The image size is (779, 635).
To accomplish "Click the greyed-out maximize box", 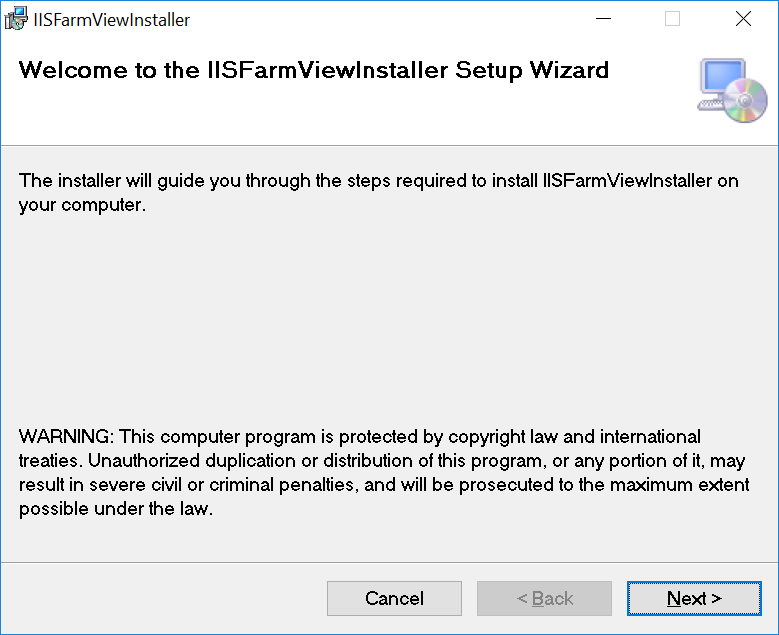I will pos(673,19).
